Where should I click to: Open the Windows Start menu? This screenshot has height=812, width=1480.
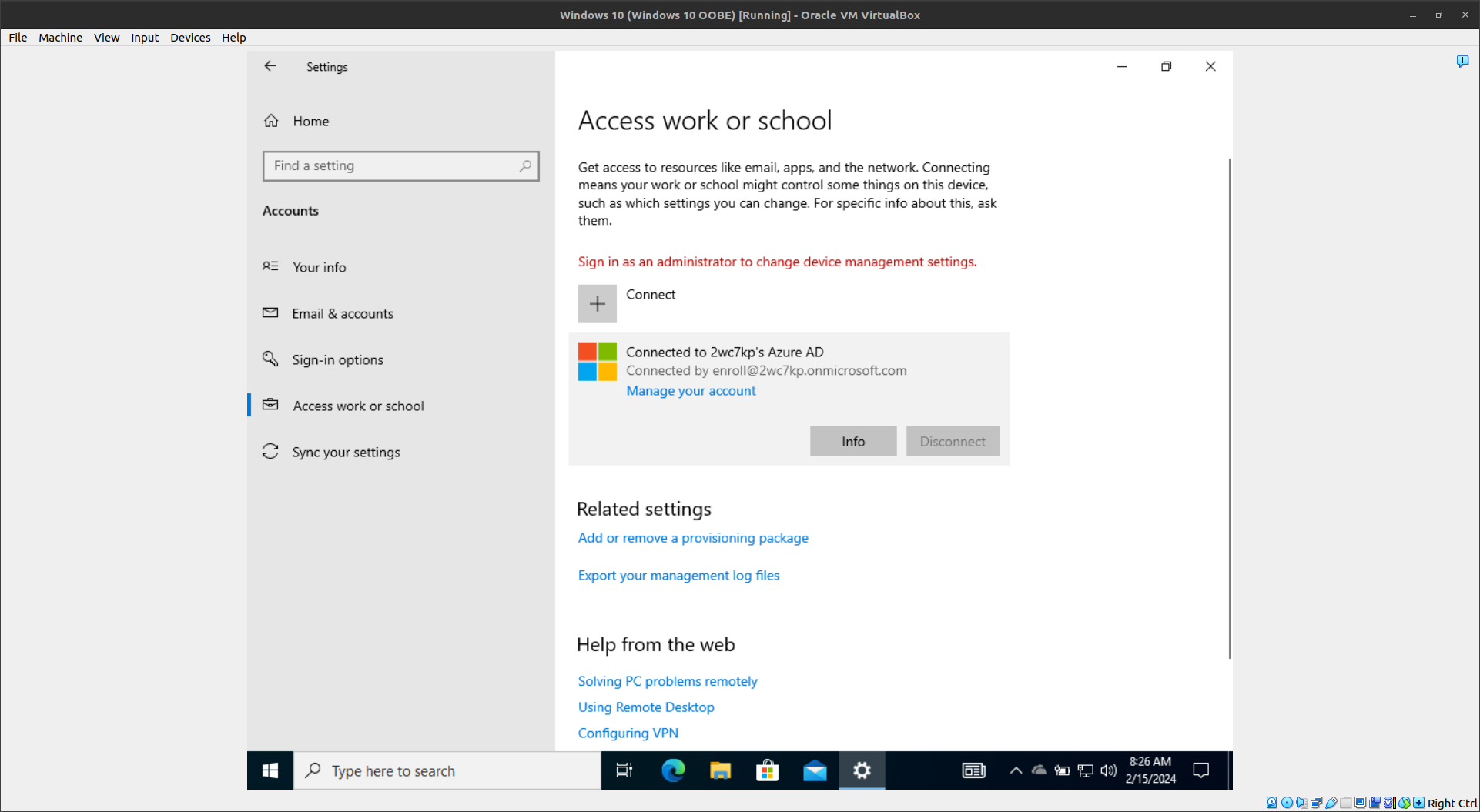point(270,770)
